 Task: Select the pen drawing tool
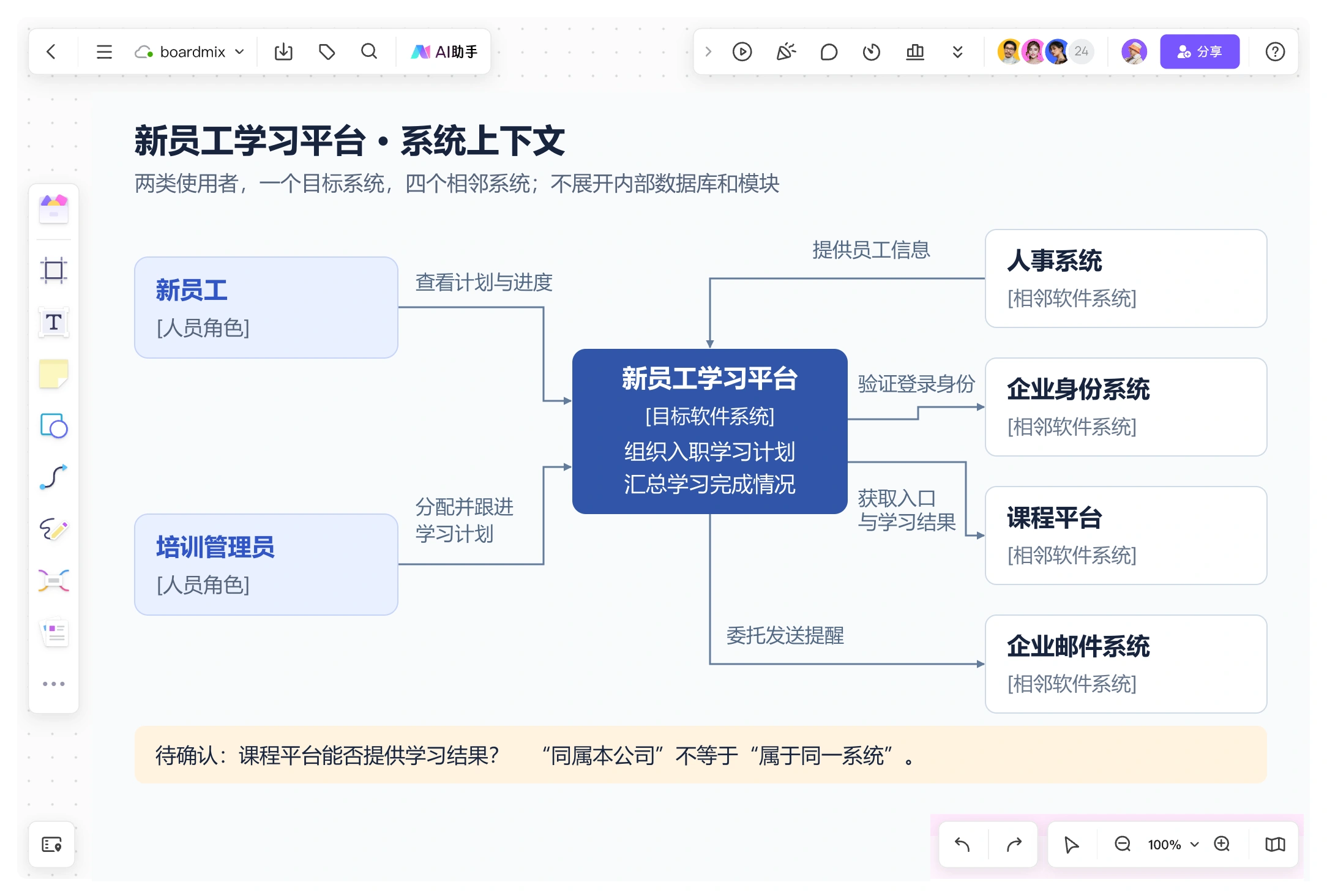(54, 529)
